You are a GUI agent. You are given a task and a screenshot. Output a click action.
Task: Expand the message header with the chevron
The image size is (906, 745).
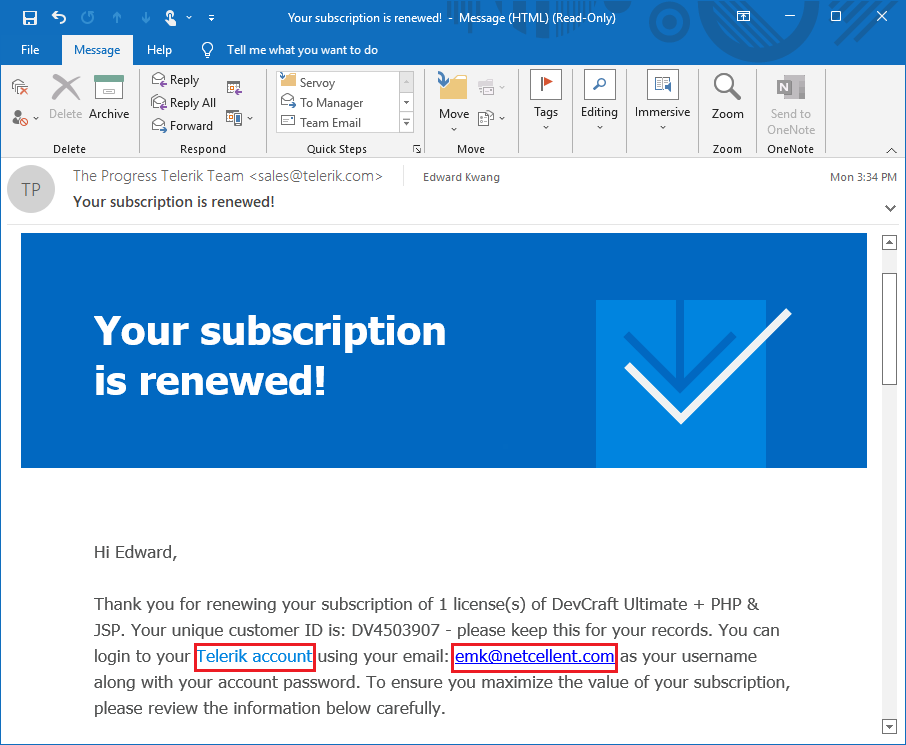pyautogui.click(x=890, y=208)
